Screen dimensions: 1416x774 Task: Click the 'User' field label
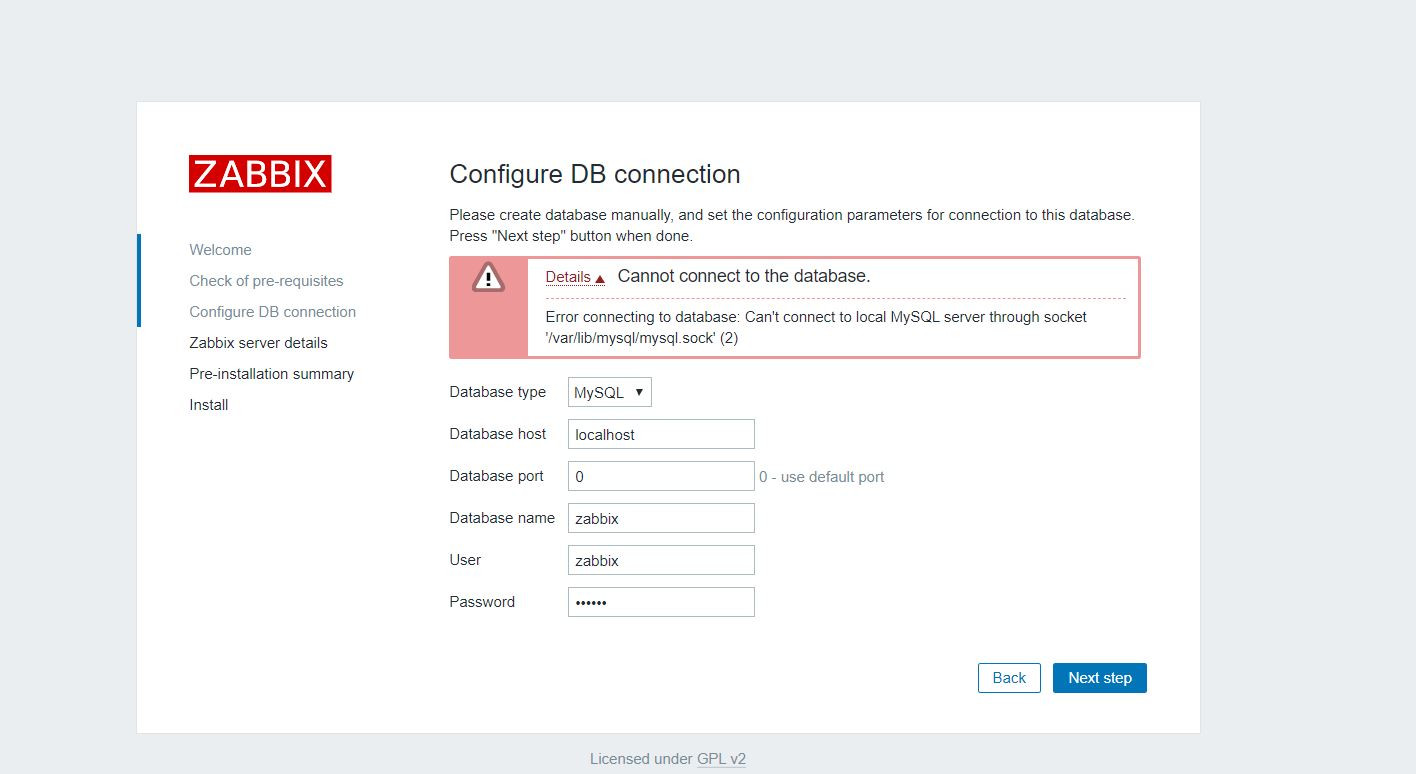[465, 560]
